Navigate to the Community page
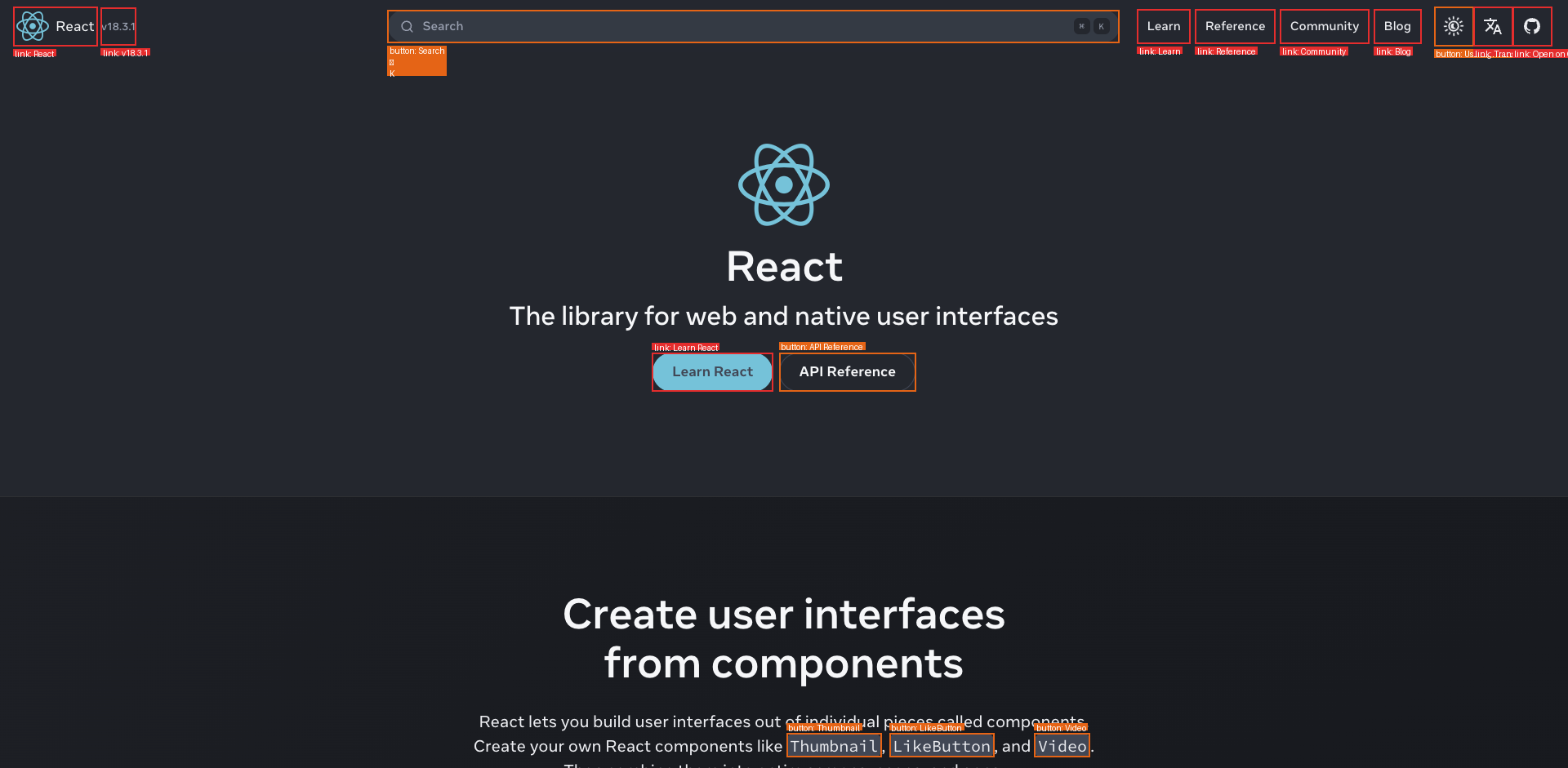 pyautogui.click(x=1324, y=26)
